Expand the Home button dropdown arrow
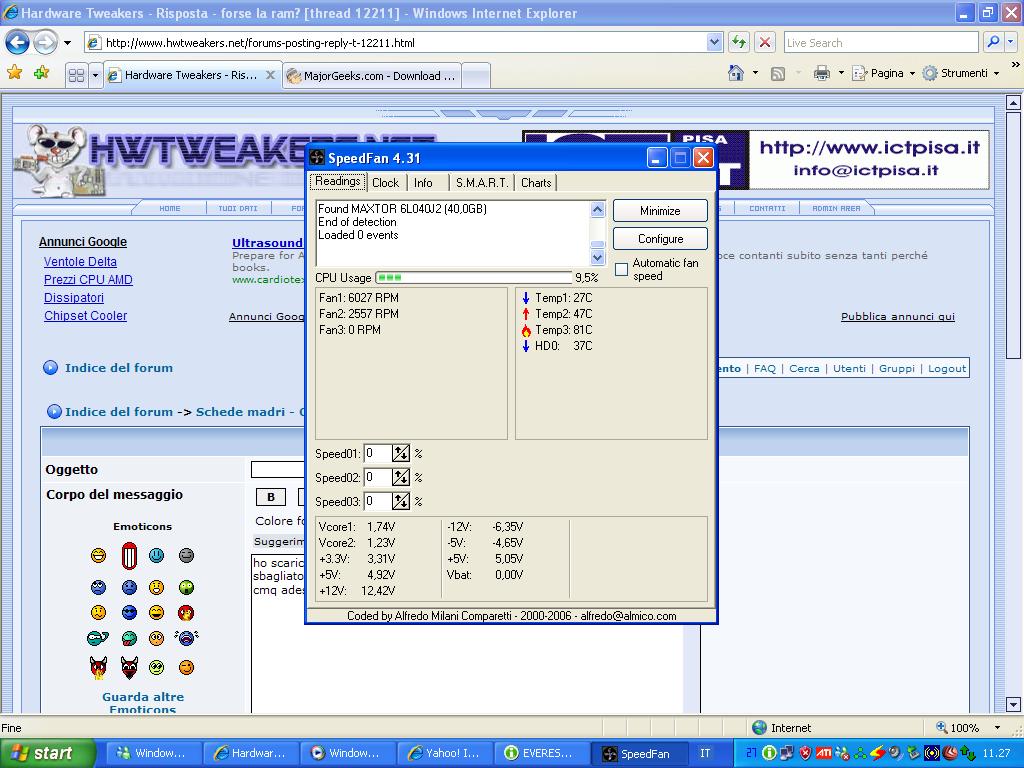Screen dimensions: 1024x768 (x=756, y=73)
